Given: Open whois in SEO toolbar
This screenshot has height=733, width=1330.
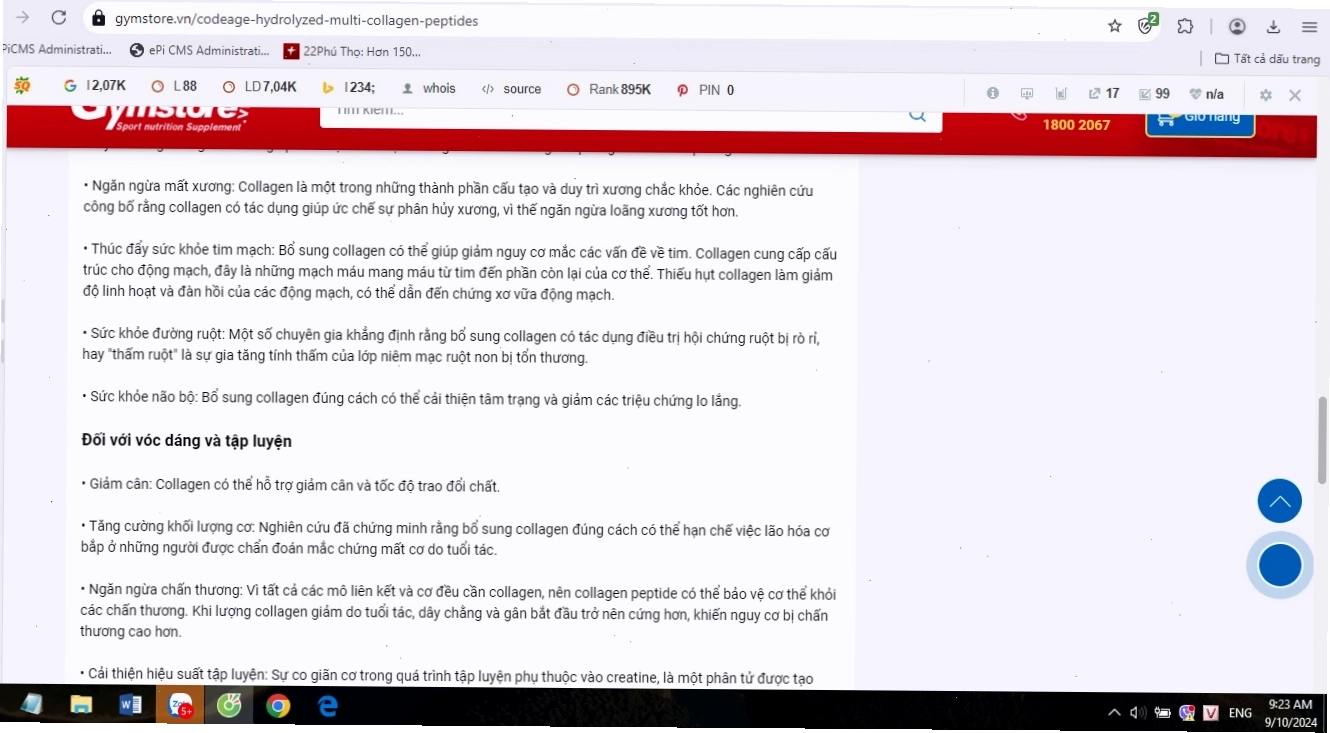Looking at the screenshot, I should coord(428,89).
